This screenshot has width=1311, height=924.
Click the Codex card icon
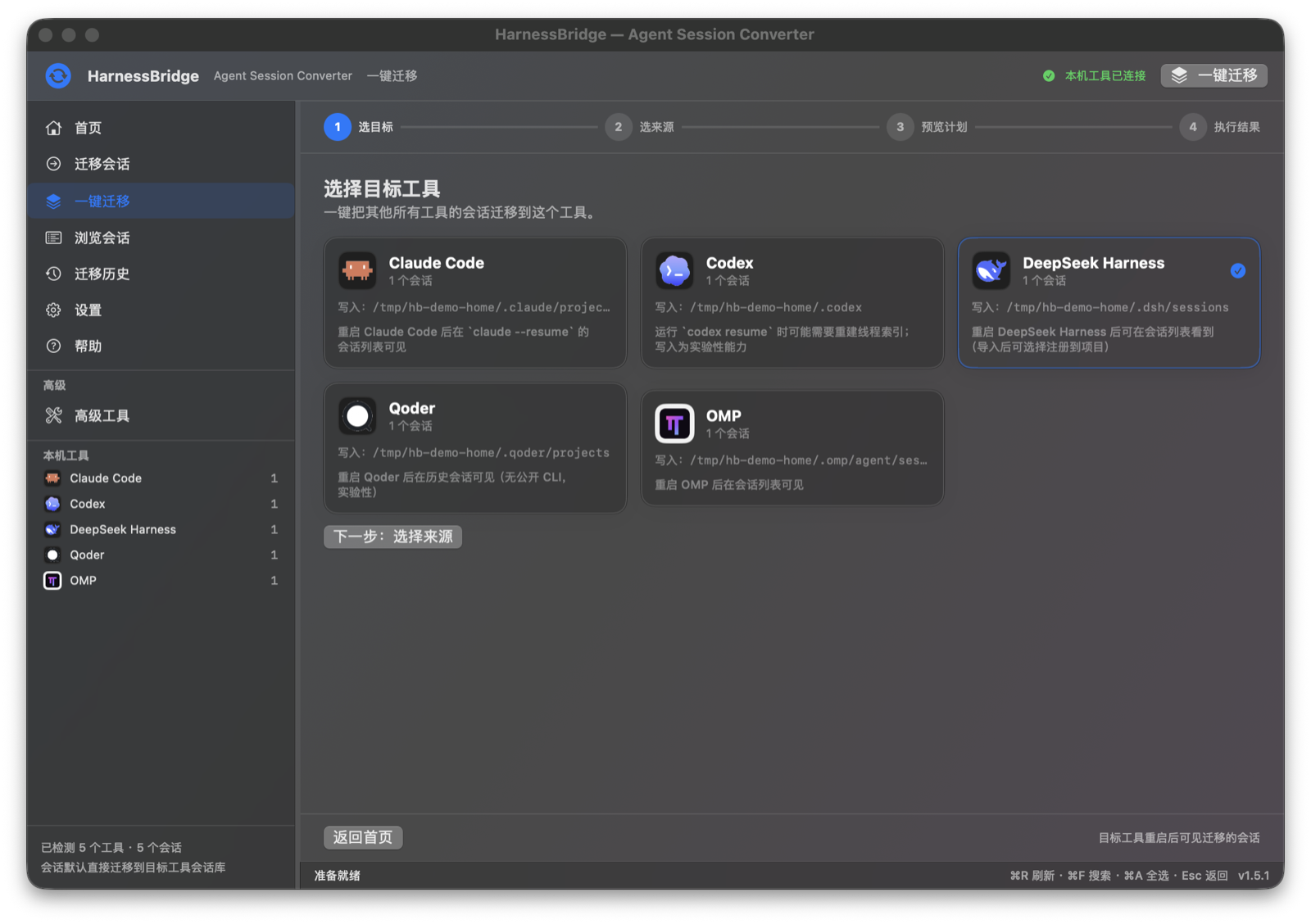point(674,270)
